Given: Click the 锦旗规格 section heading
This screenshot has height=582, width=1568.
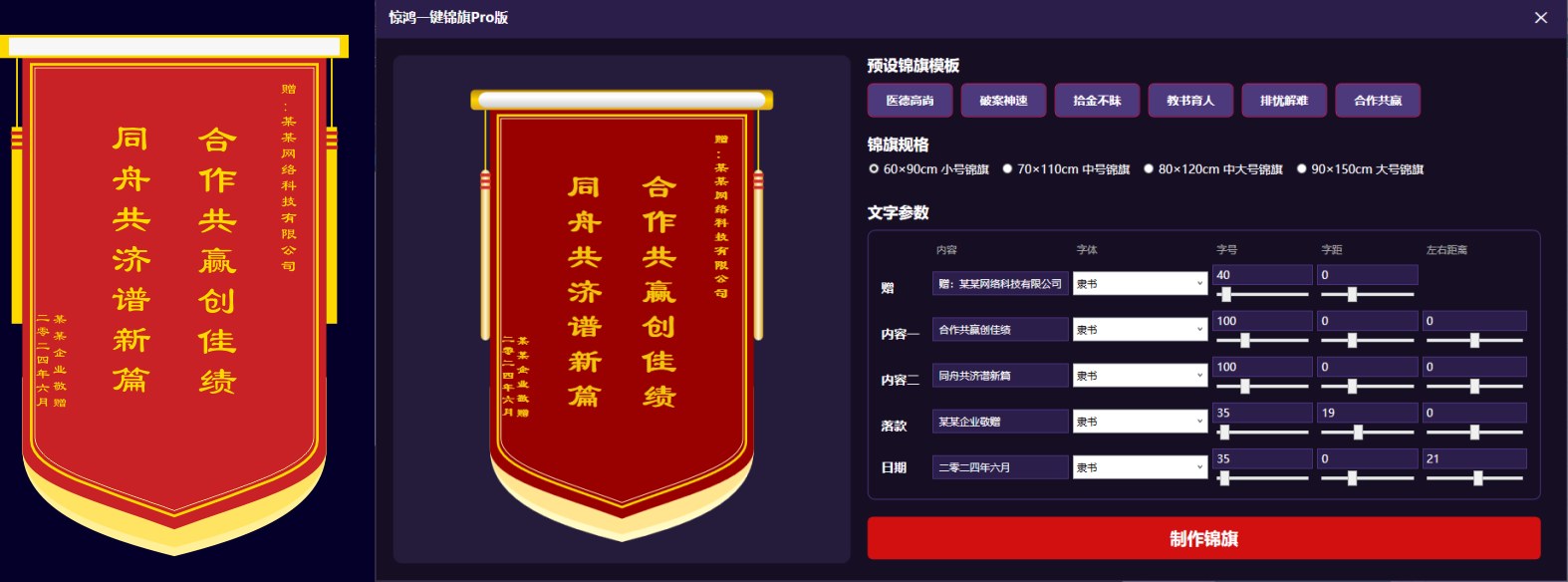Looking at the screenshot, I should click(x=898, y=145).
